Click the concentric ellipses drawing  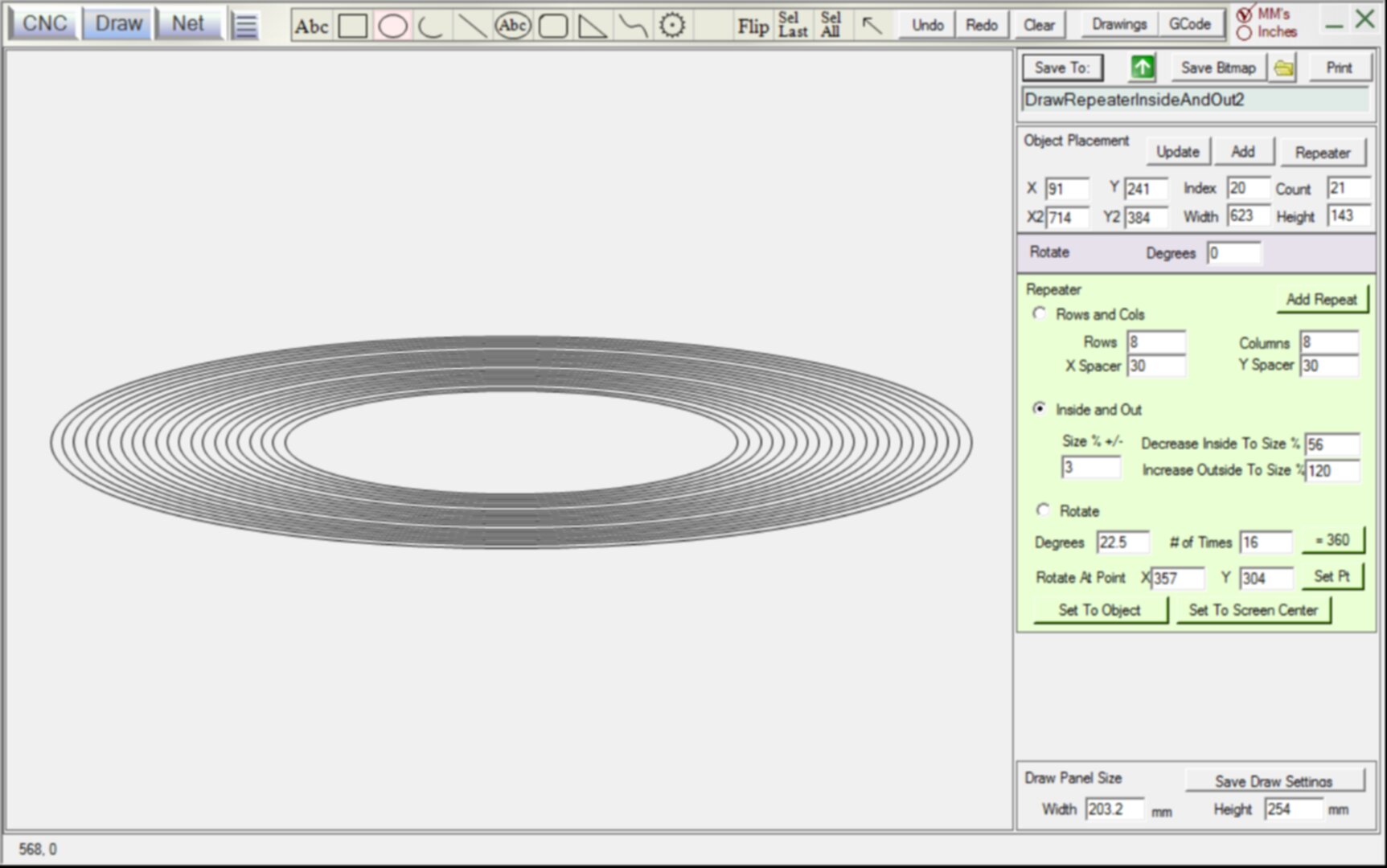[x=511, y=442]
